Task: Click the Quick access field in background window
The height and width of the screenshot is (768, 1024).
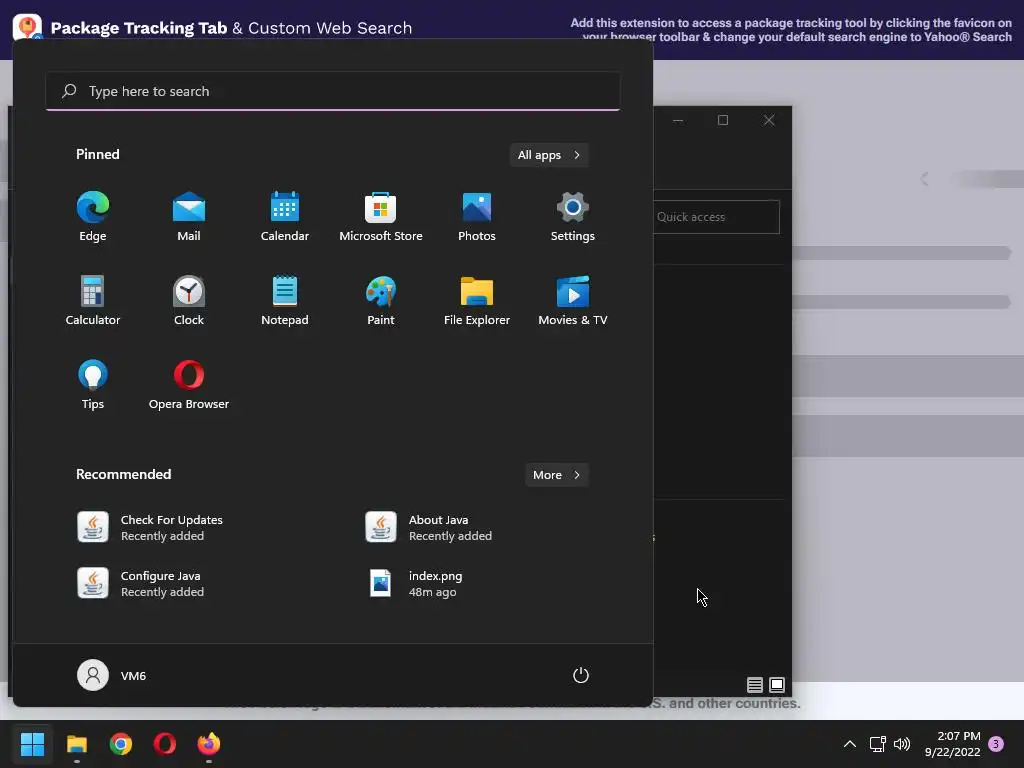Action: [x=716, y=217]
